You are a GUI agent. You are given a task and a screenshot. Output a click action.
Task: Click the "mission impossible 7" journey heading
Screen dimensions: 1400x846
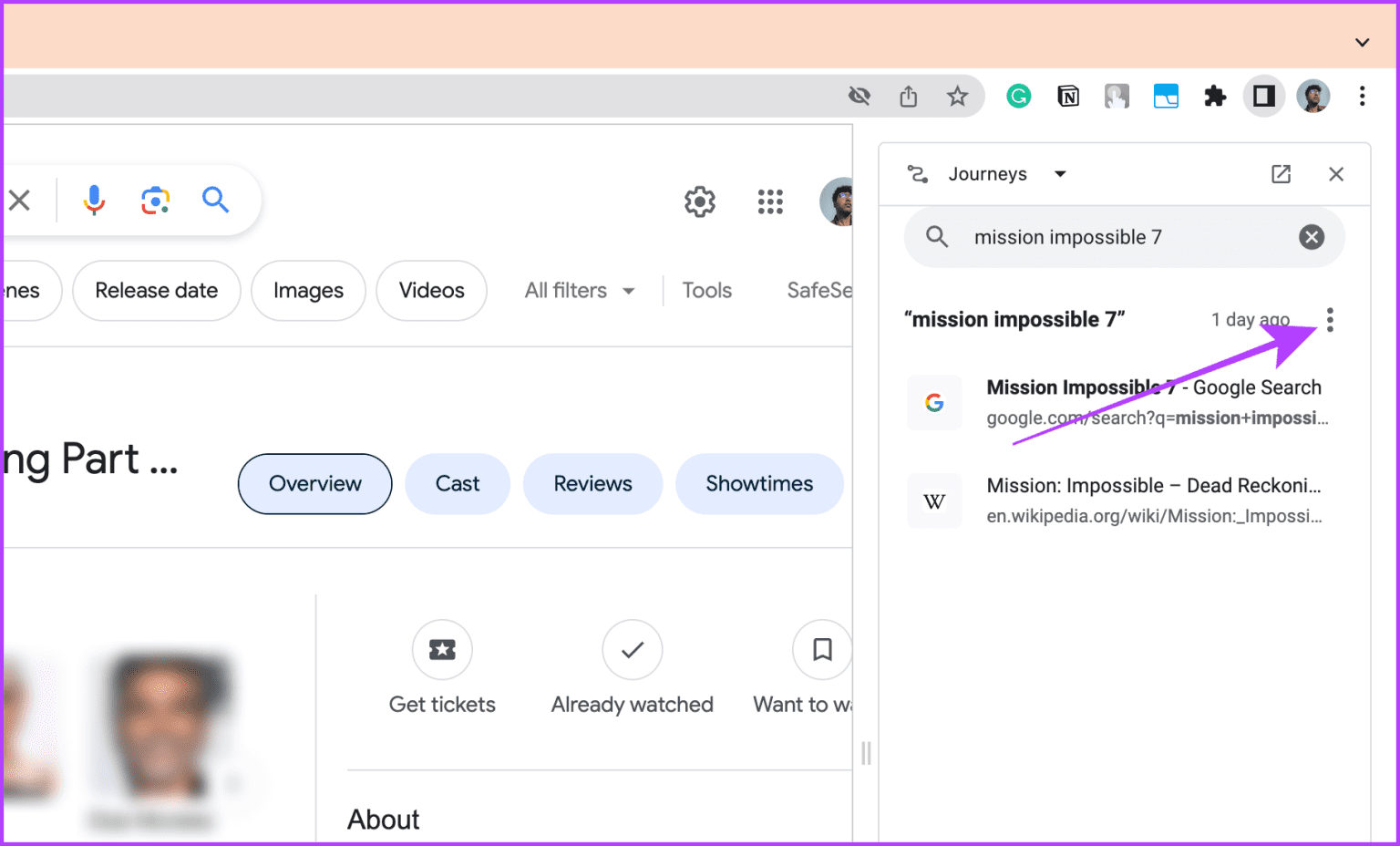click(1014, 320)
